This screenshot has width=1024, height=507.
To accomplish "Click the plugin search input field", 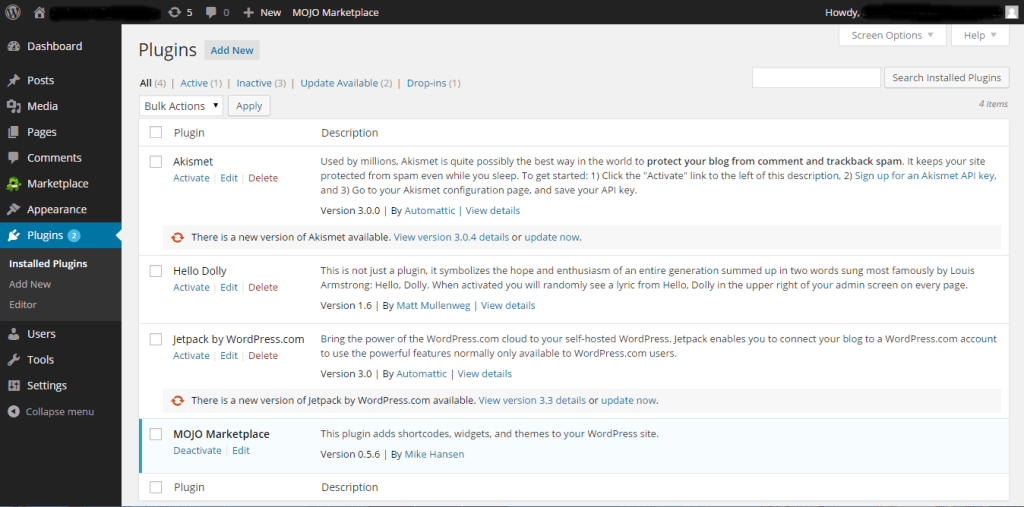I will (x=816, y=78).
